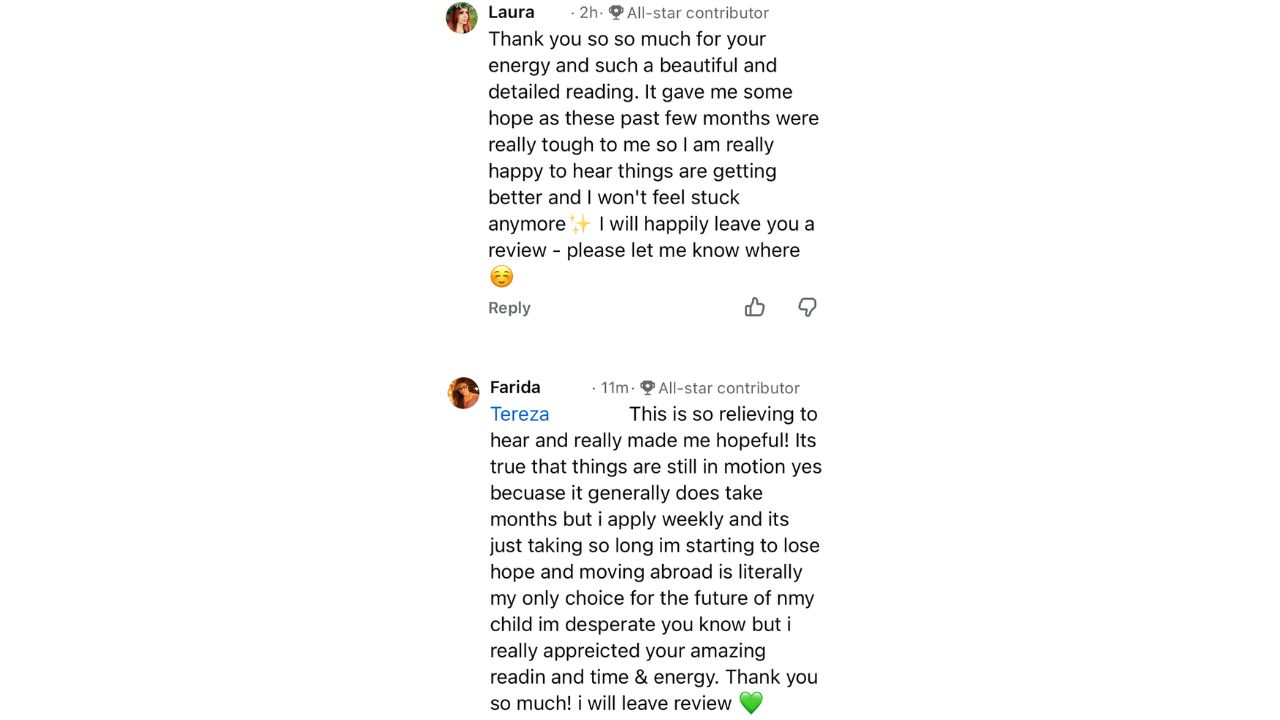Click the green heart emoji in Farida's comment
Viewport: 1280px width, 720px height.
coord(751,703)
